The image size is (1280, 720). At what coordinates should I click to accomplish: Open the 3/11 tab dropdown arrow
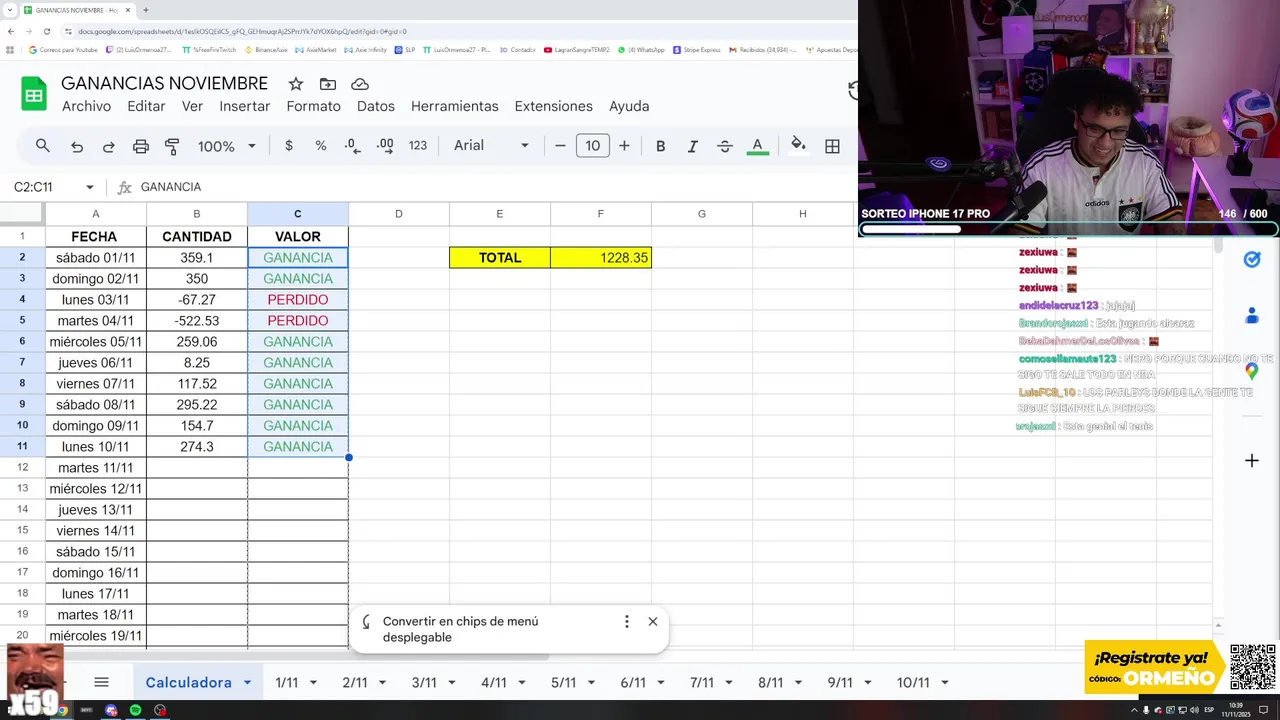[452, 683]
